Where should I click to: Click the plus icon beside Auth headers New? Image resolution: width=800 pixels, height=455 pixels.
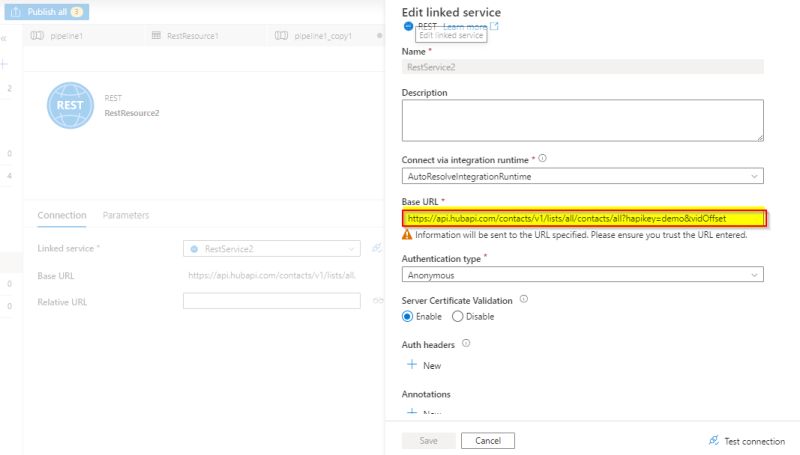pos(412,364)
